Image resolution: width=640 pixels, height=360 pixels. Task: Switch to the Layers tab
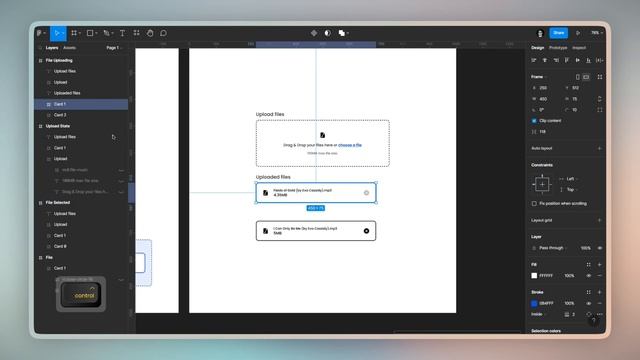[x=52, y=48]
